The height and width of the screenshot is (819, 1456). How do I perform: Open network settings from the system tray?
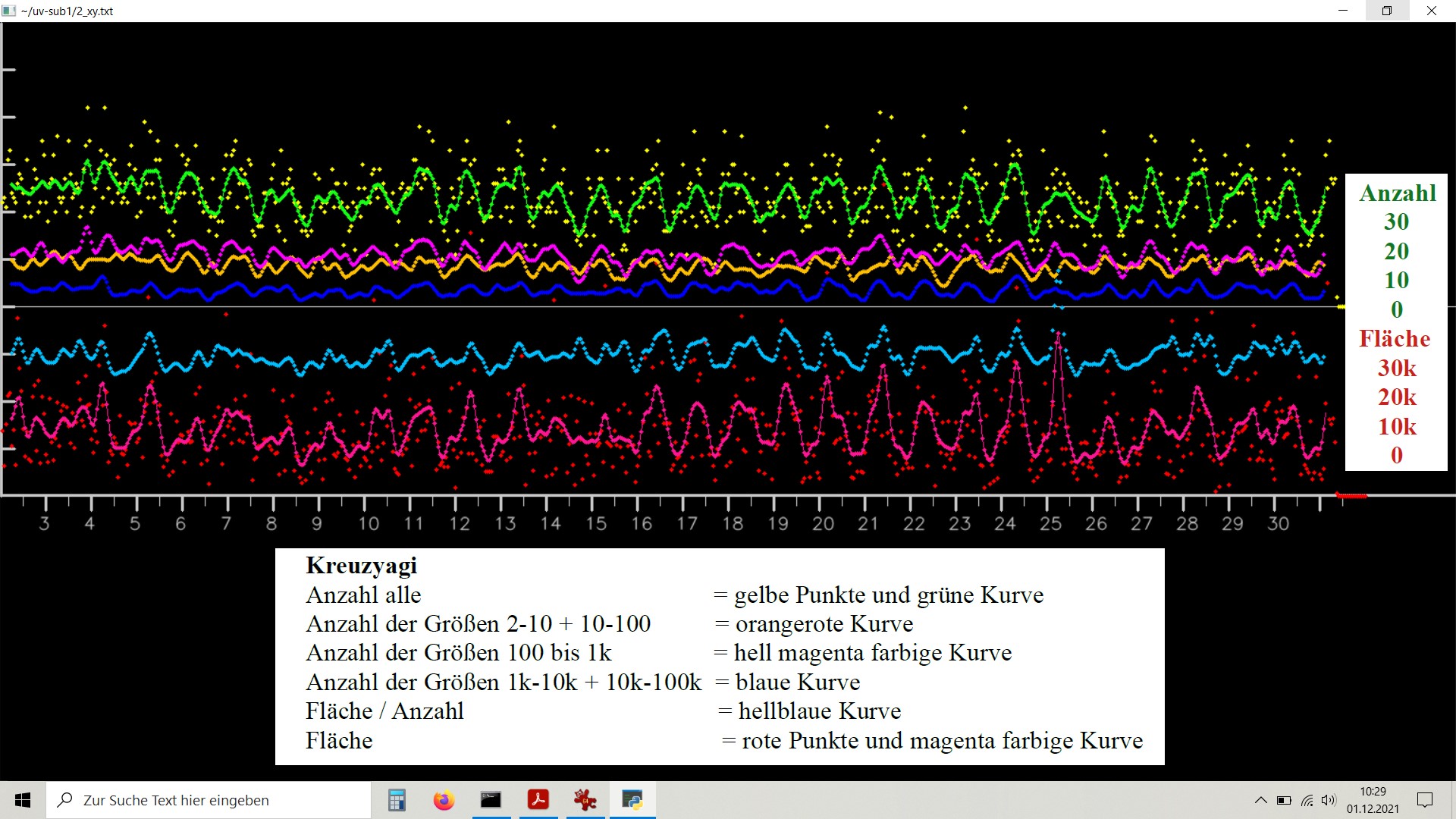coord(1307,800)
